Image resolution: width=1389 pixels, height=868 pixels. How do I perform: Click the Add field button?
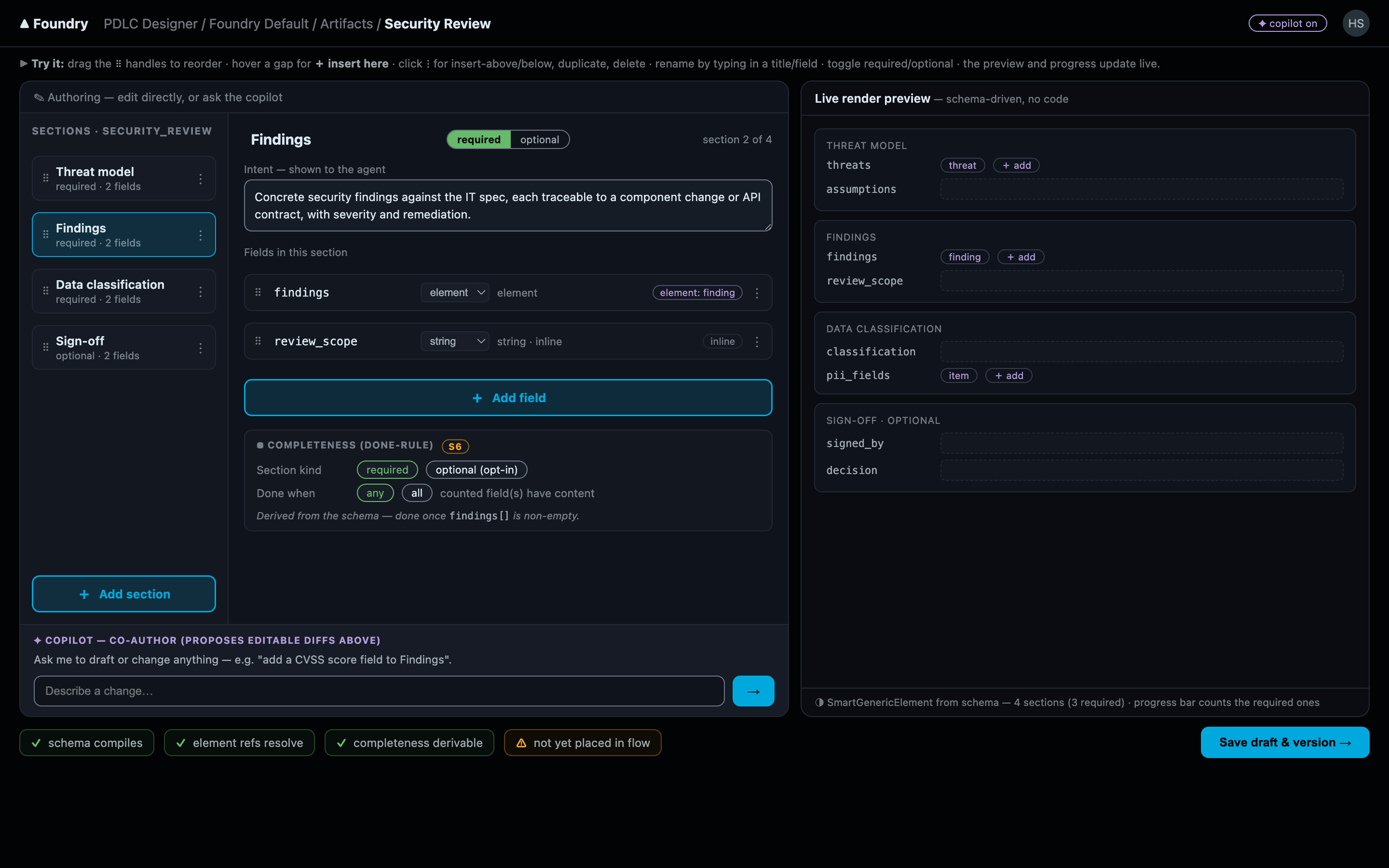pos(508,398)
